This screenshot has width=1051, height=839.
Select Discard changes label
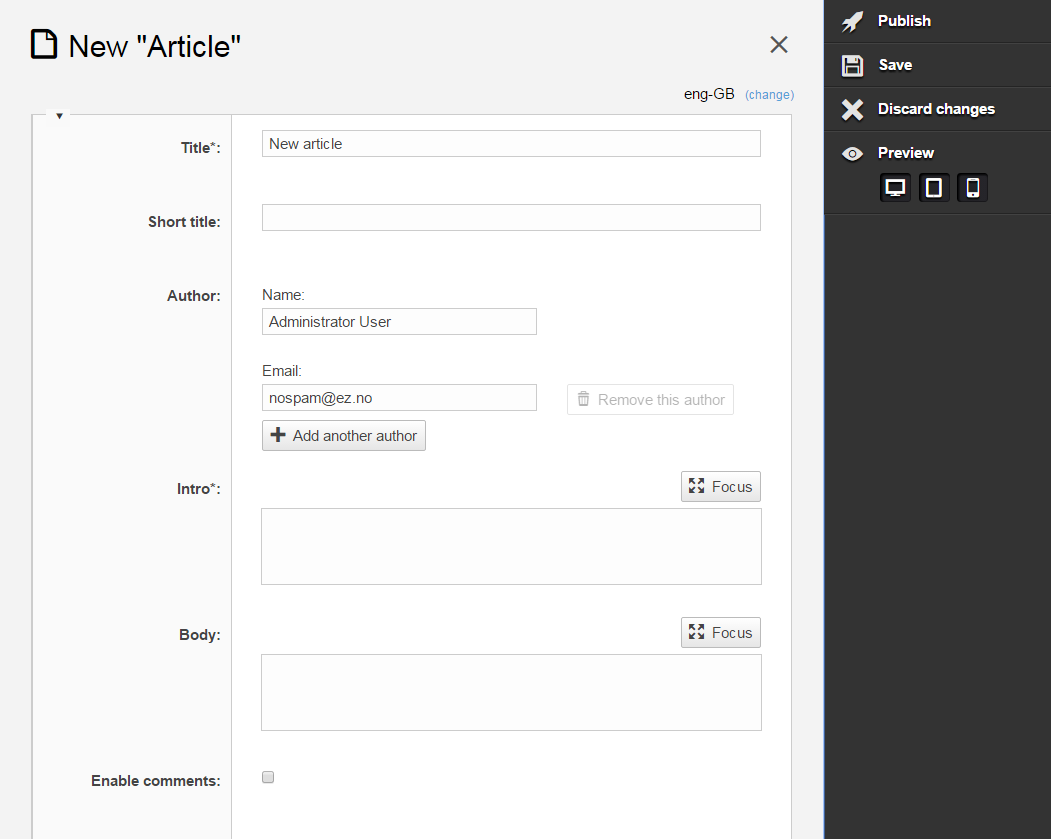pyautogui.click(x=936, y=109)
